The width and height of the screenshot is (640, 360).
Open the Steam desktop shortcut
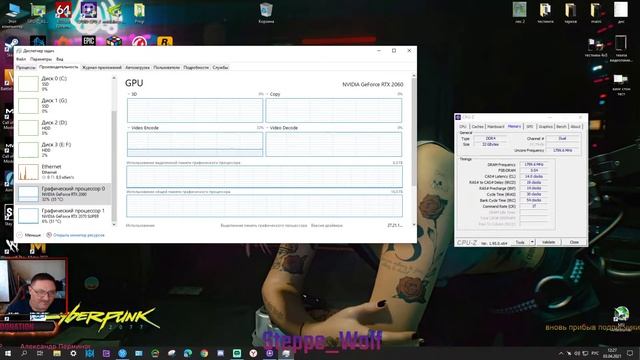(11, 44)
